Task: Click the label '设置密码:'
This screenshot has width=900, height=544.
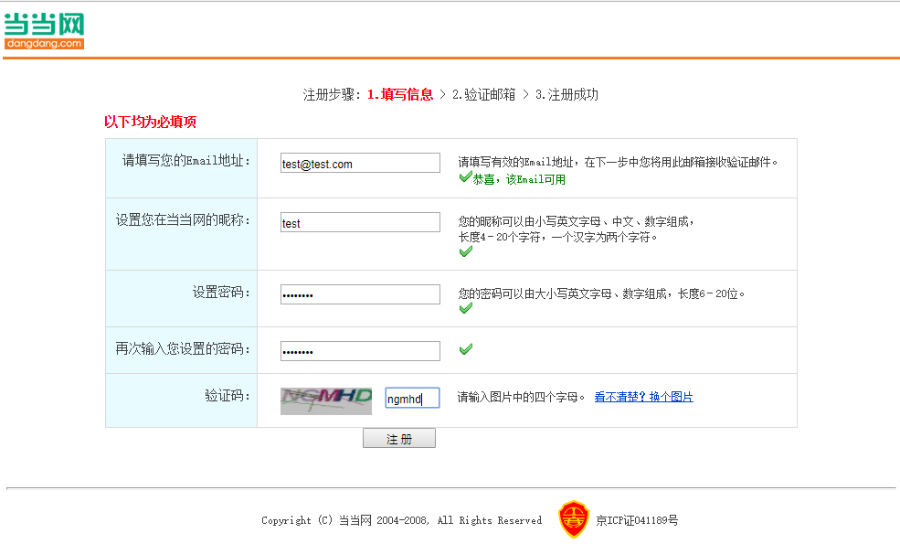Action: pyautogui.click(x=222, y=292)
